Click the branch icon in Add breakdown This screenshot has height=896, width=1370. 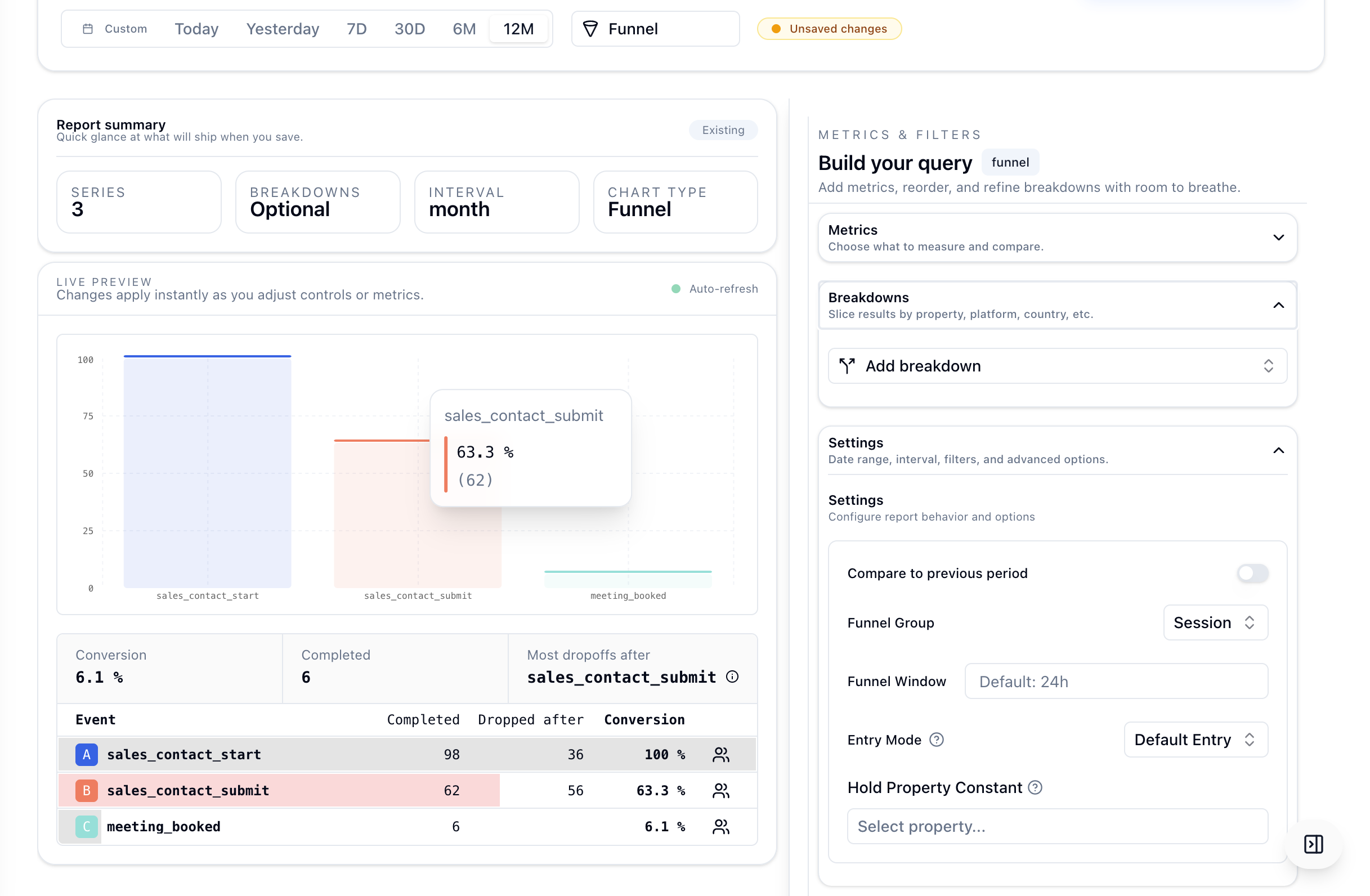[x=847, y=365]
